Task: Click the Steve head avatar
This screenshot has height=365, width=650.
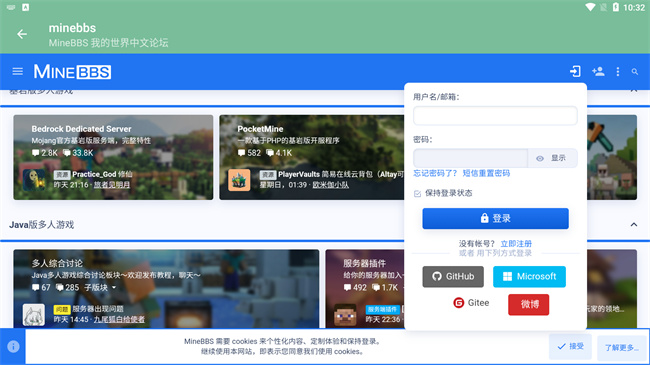Action: point(345,315)
